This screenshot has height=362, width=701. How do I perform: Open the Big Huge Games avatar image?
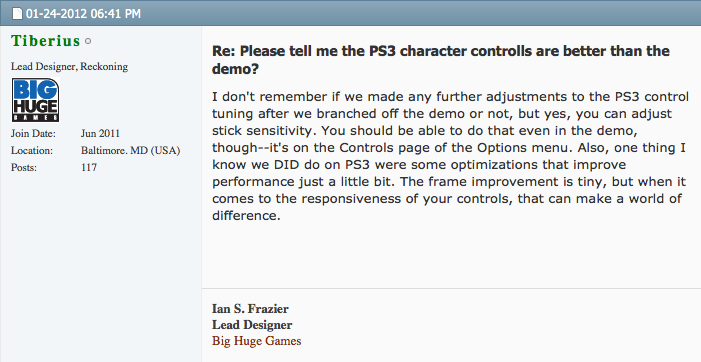point(35,100)
